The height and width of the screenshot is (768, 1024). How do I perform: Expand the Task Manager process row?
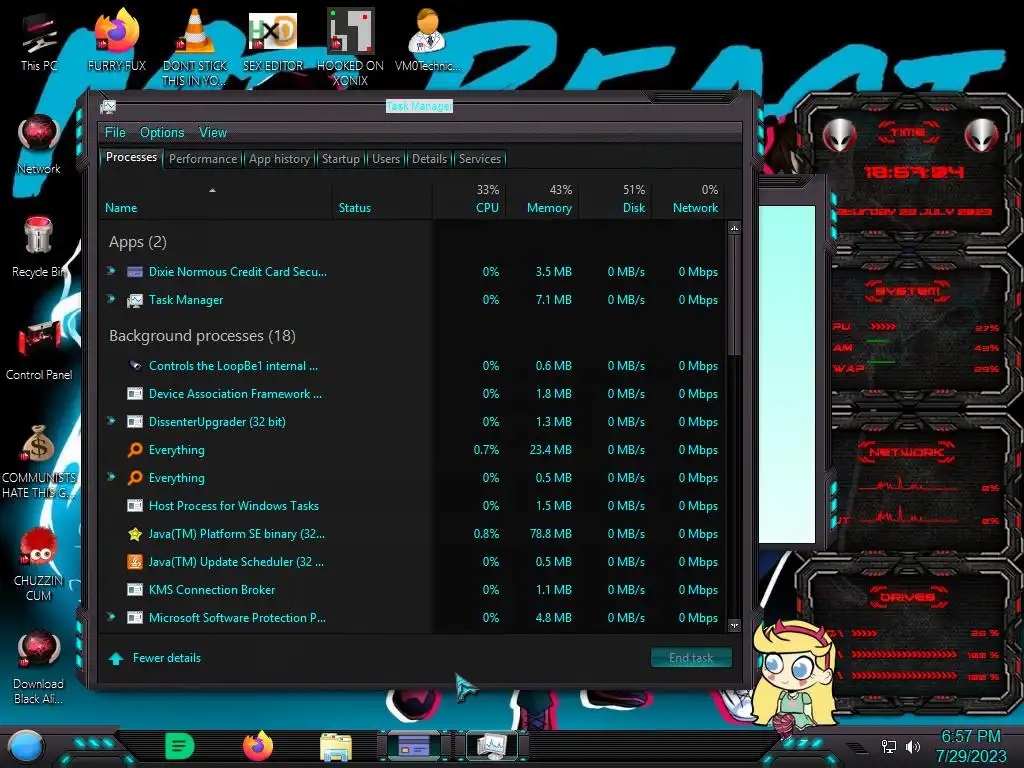click(x=112, y=299)
